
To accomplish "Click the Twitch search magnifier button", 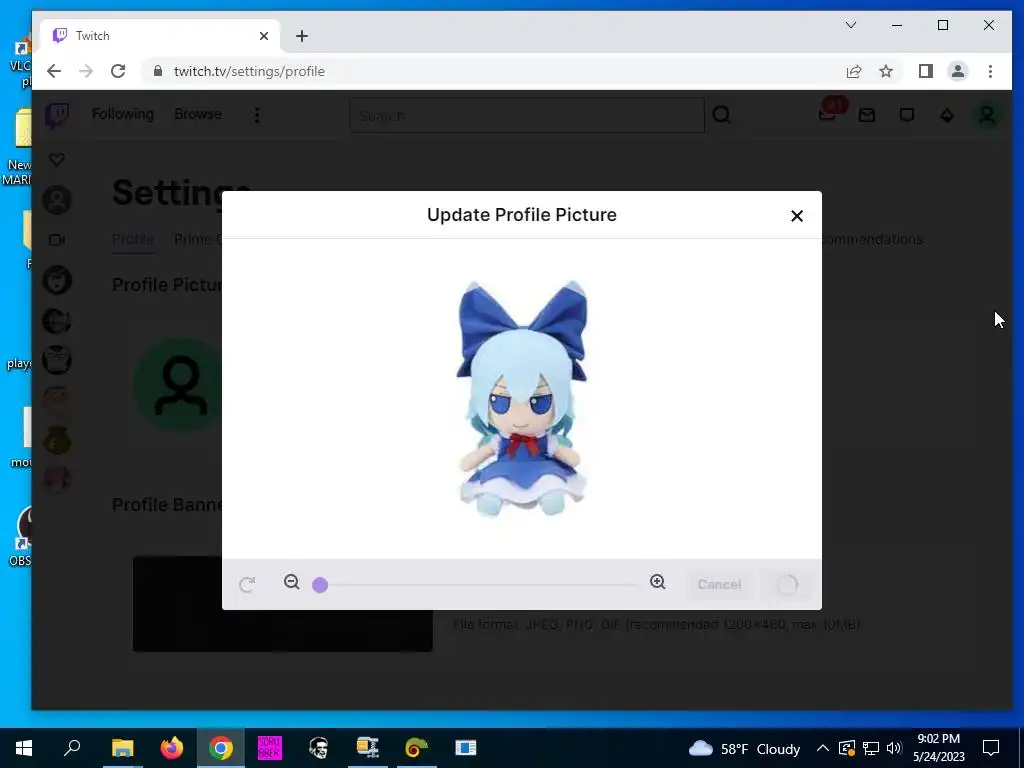I will pos(722,116).
